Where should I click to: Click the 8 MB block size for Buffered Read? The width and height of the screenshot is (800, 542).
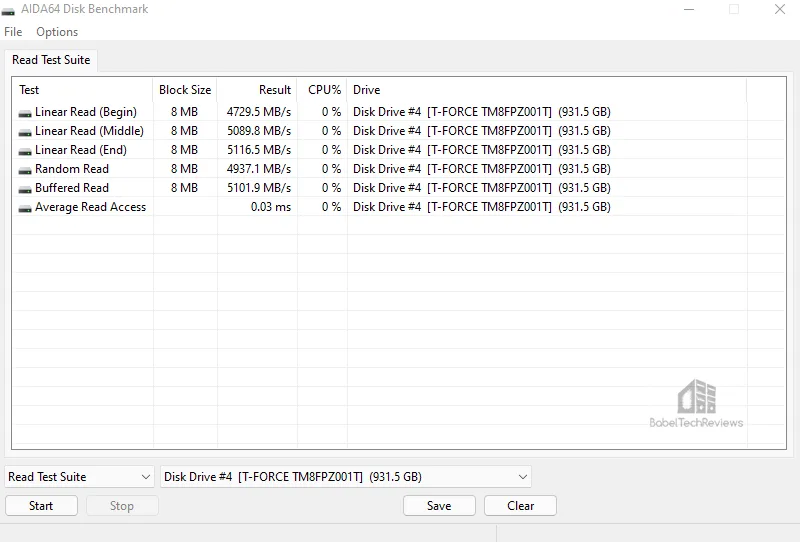click(184, 188)
